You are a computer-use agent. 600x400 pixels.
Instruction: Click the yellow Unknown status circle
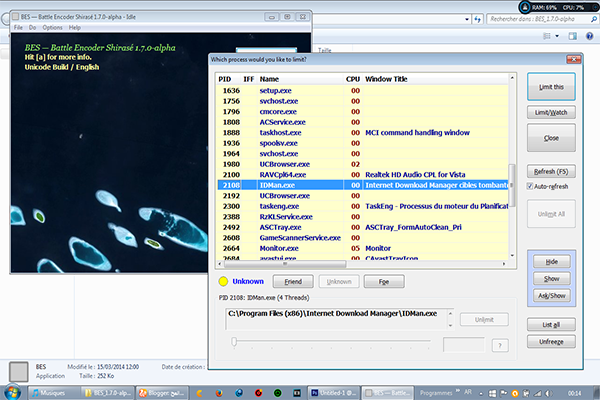click(x=223, y=281)
